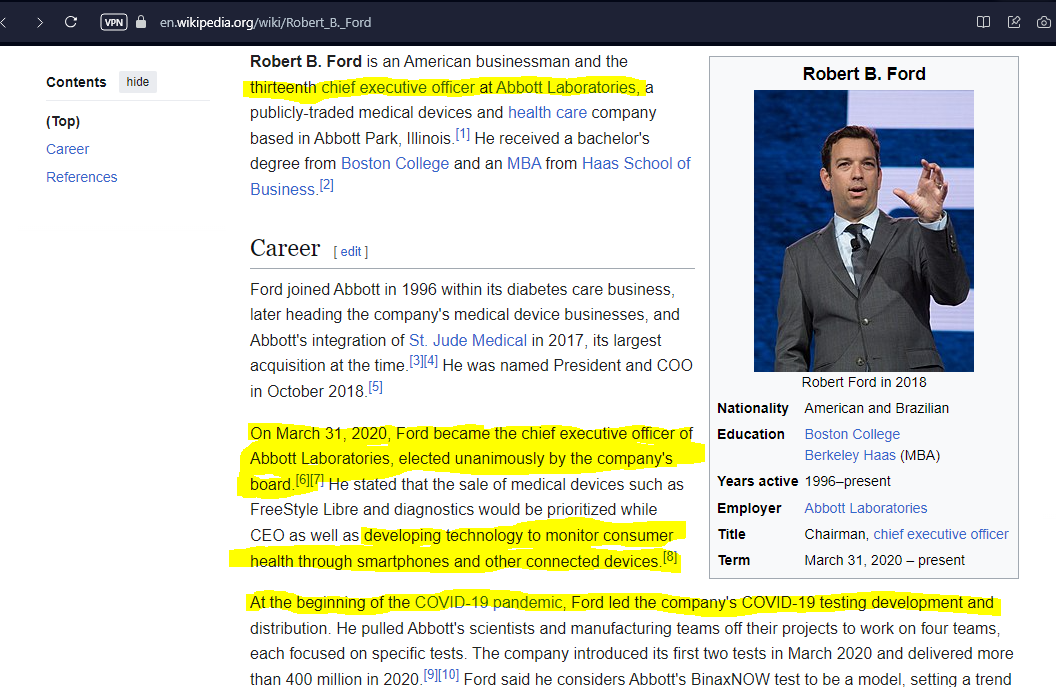Click the edit-note icon in the browser toolbar
This screenshot has width=1056, height=687.
1014,22
